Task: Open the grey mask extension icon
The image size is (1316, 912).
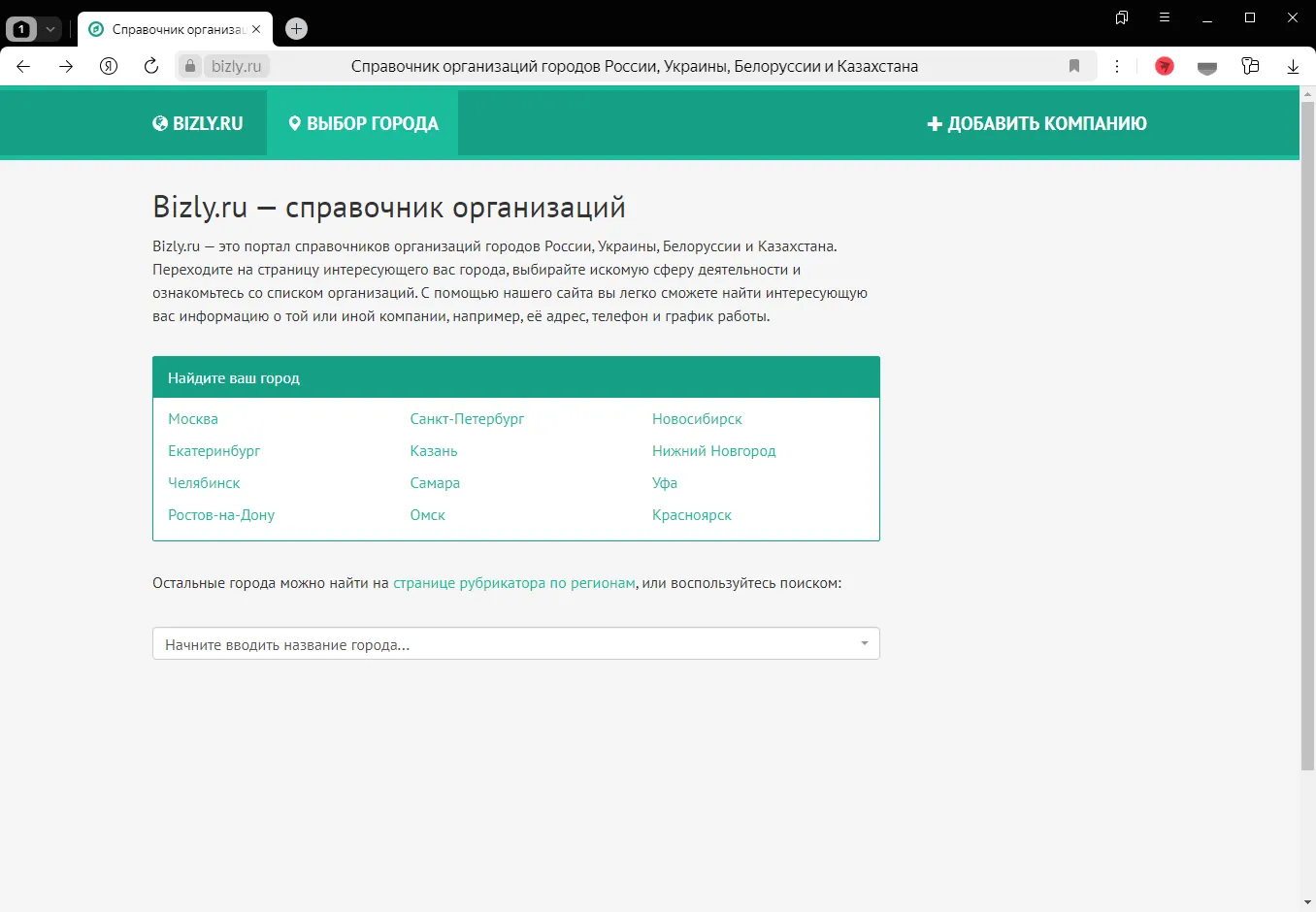Action: [x=1207, y=67]
